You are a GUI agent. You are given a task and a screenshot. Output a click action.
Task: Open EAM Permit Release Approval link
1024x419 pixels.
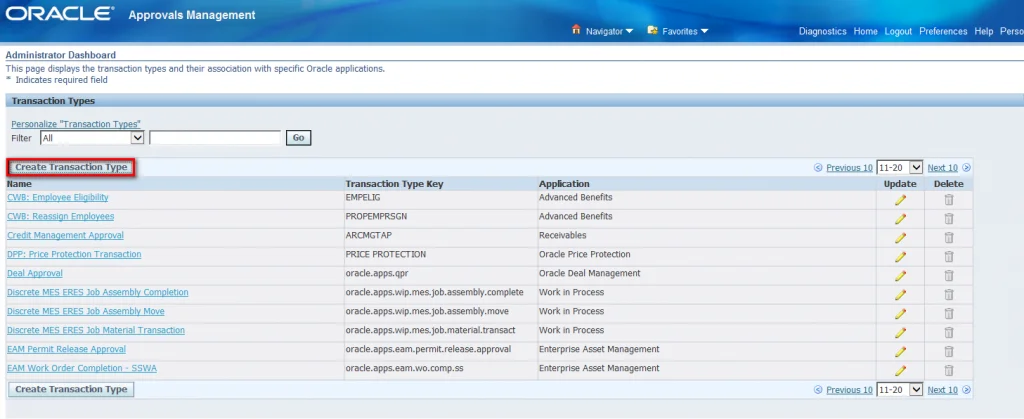click(x=67, y=349)
